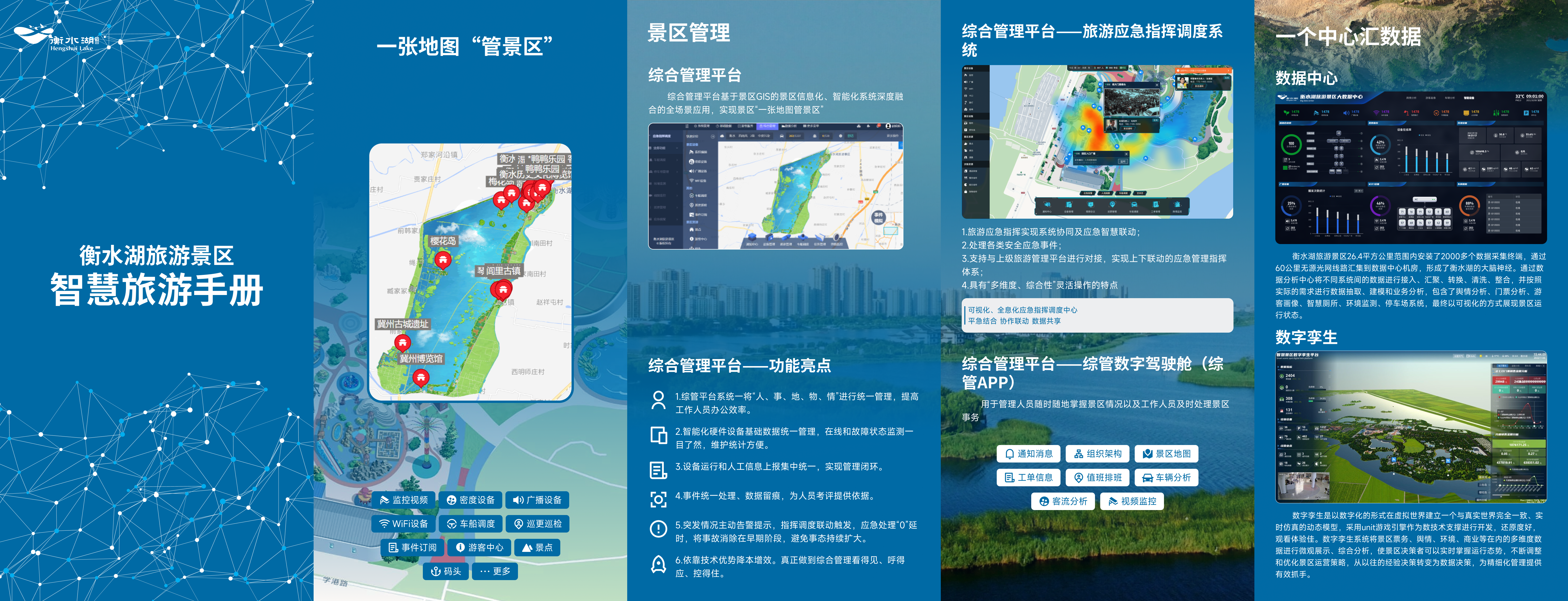
Task: Select 车船调度 steering wheel button
Action: click(x=470, y=524)
